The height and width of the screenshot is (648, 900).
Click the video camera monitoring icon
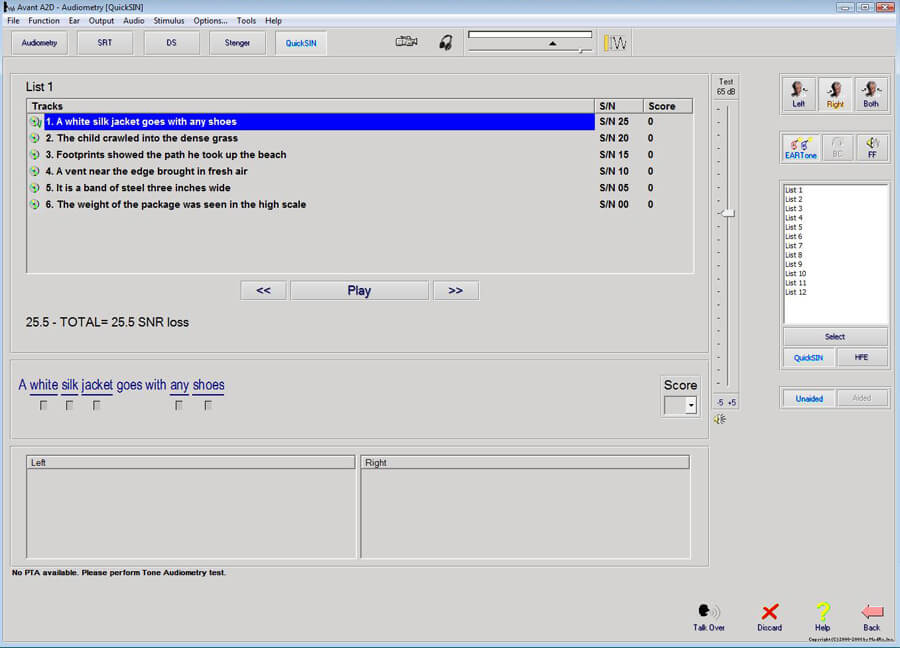[406, 41]
